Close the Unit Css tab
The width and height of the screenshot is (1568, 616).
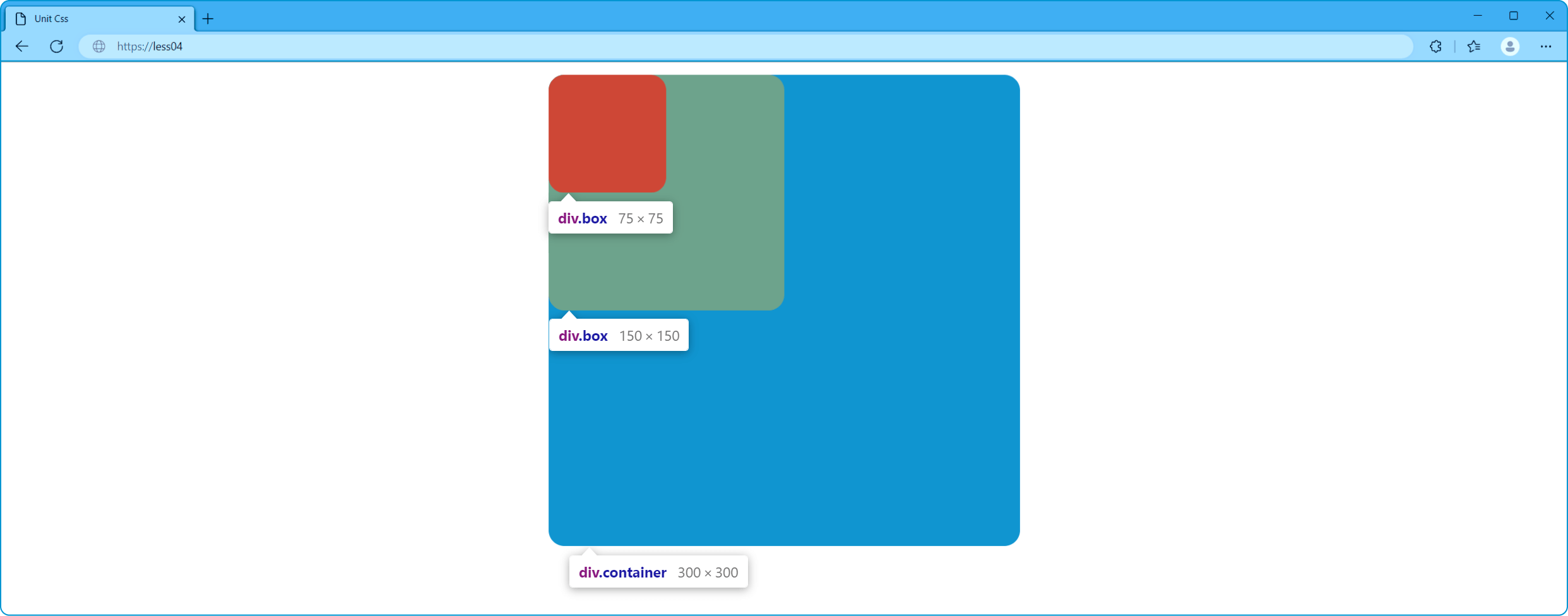coord(182,19)
